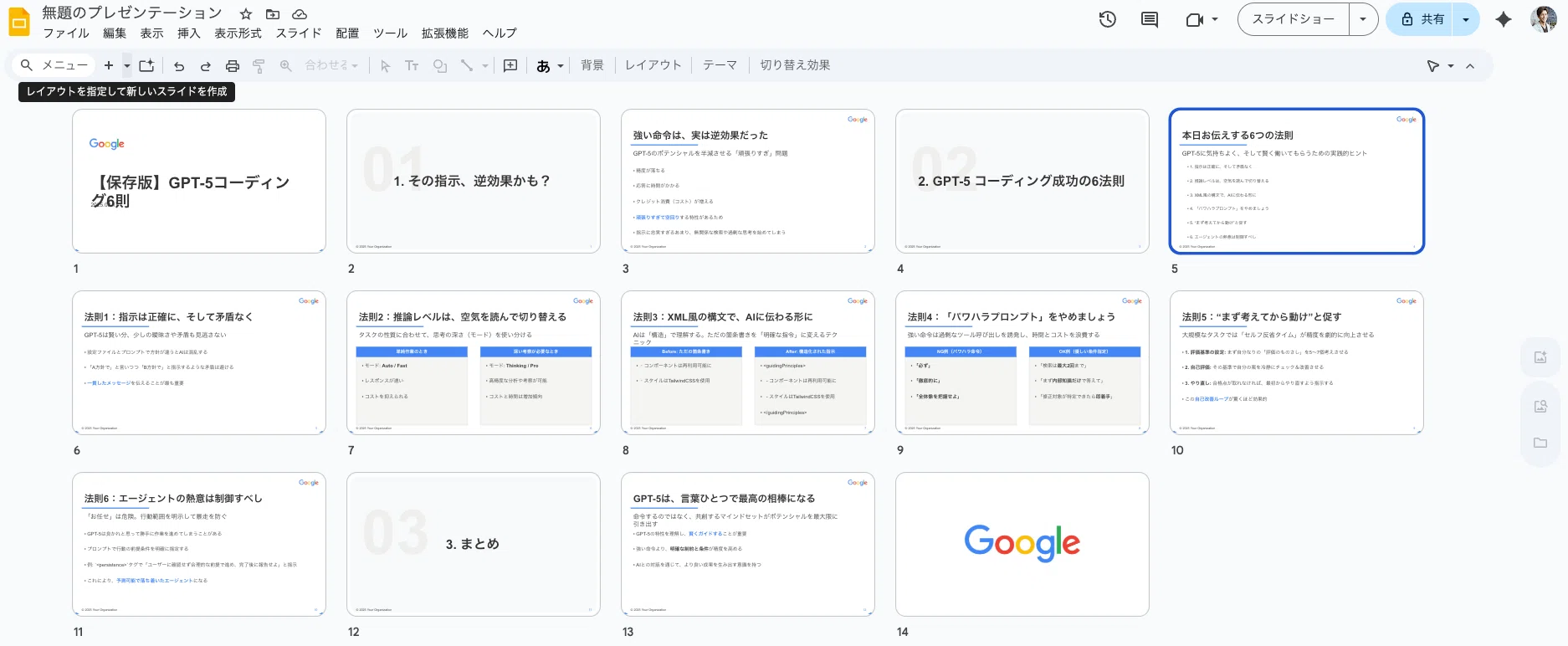Screen dimensions: 1568x646
Task: Open the あ input tools dropdown
Action: pos(551,65)
